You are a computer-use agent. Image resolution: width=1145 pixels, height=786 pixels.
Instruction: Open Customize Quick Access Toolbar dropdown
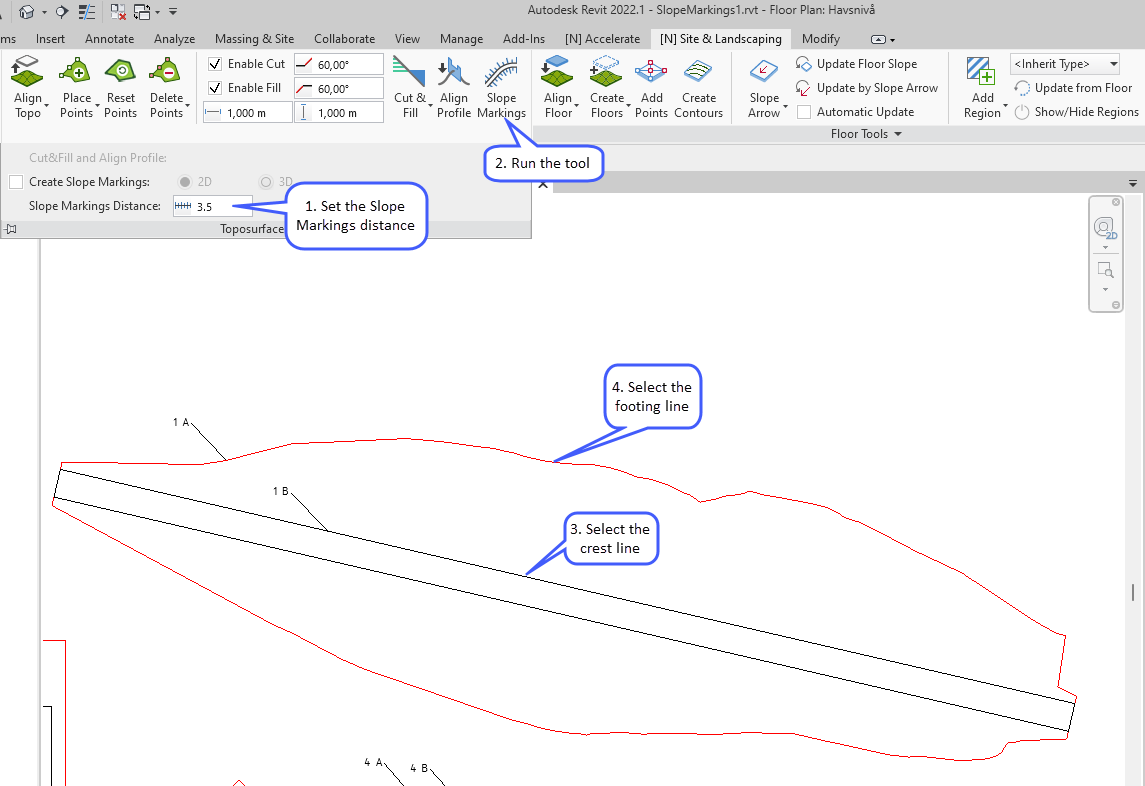(173, 12)
